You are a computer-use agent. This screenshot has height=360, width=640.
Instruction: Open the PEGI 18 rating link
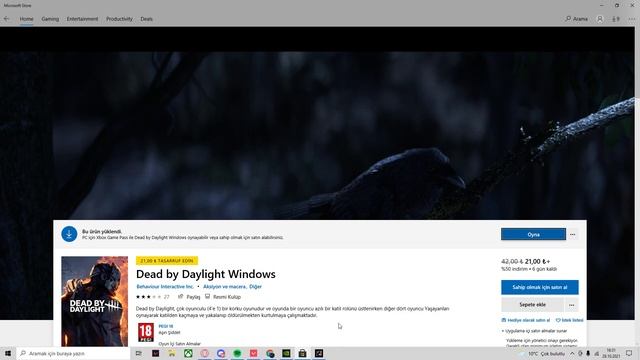(166, 326)
